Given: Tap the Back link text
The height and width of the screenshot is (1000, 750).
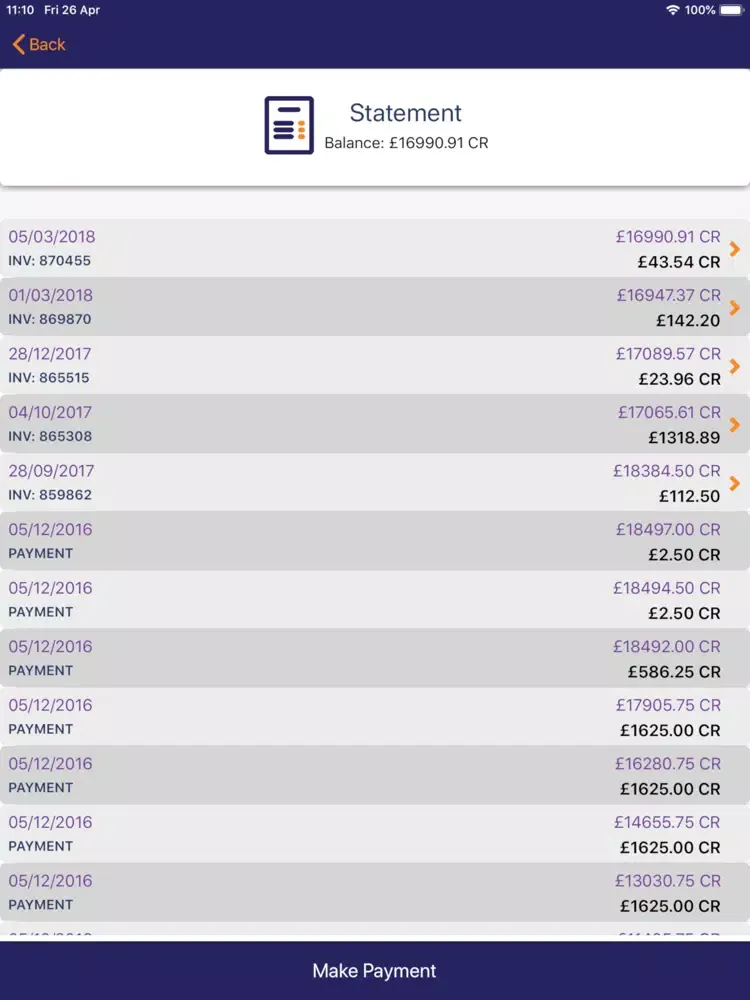Looking at the screenshot, I should [47, 44].
